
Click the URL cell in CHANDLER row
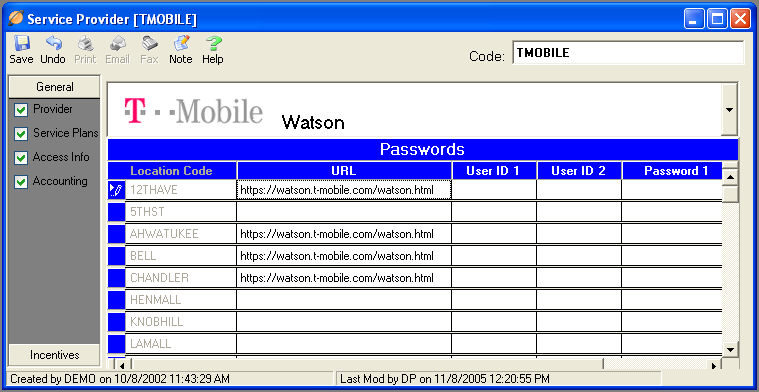(344, 278)
